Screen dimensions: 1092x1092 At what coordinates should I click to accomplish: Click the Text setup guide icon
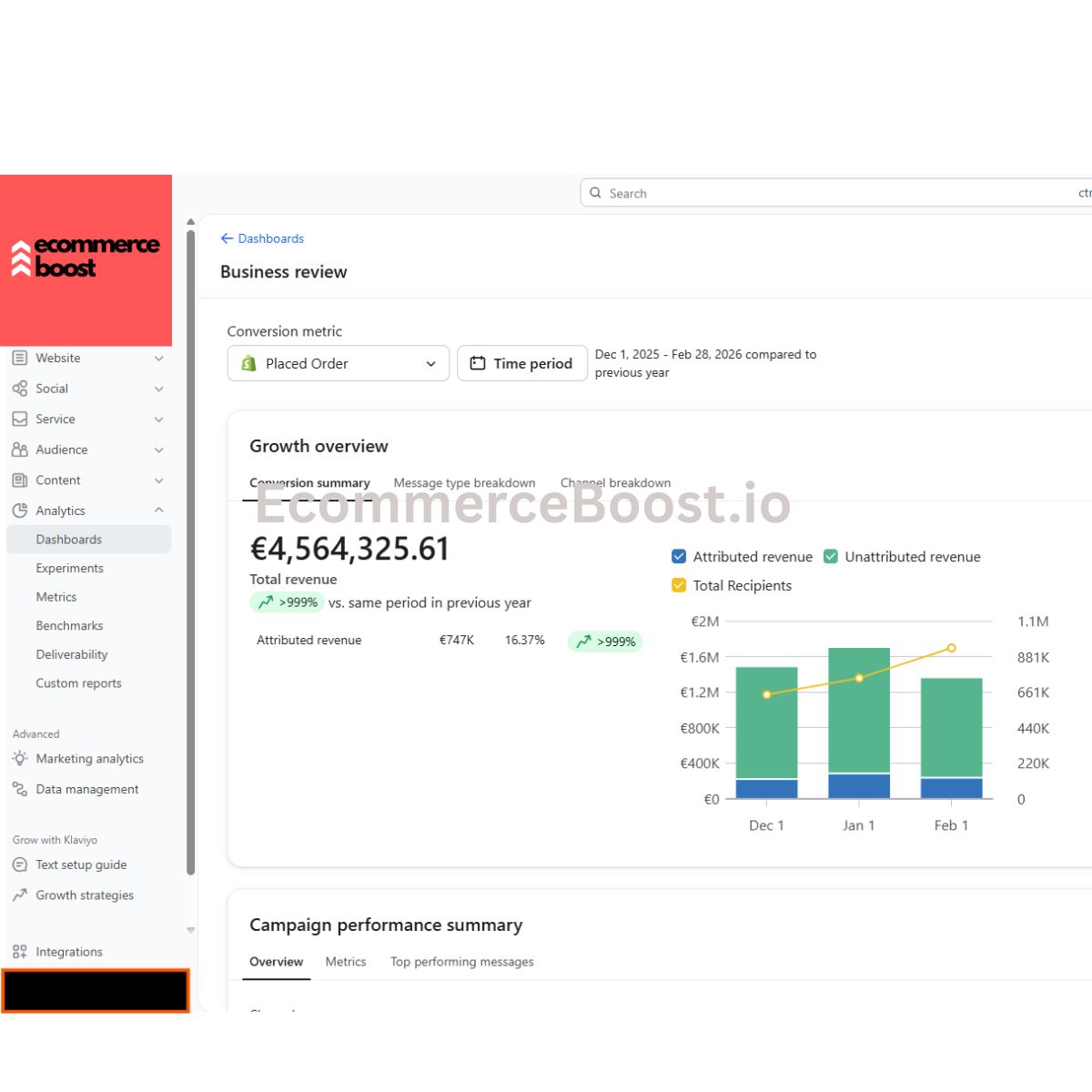[x=20, y=864]
